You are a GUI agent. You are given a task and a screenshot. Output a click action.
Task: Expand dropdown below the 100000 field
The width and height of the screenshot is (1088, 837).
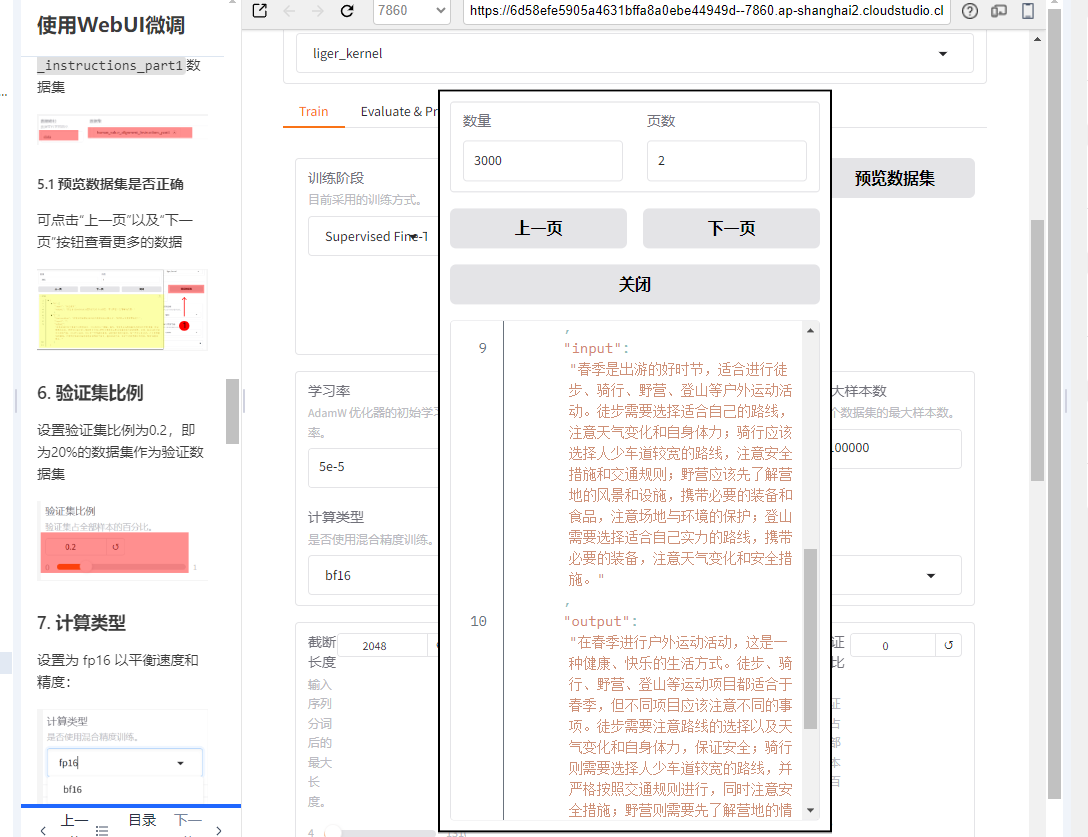931,575
